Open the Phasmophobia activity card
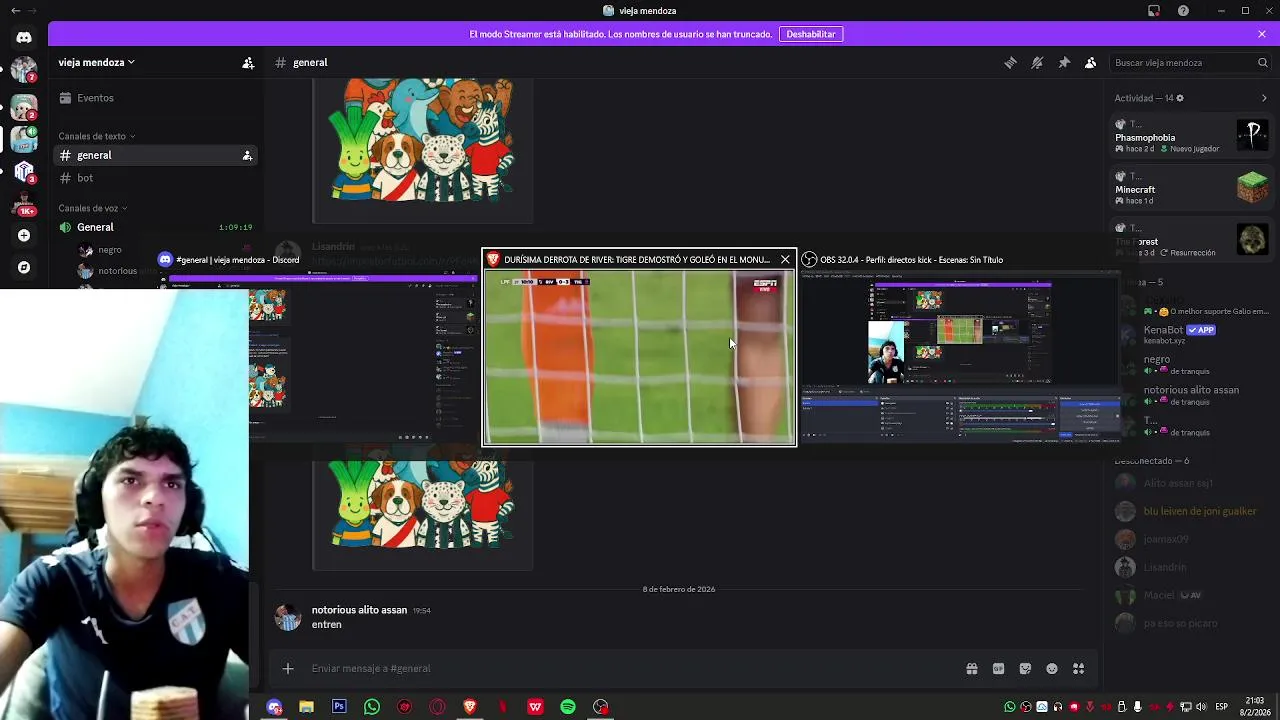The image size is (1280, 720). coord(1192,135)
